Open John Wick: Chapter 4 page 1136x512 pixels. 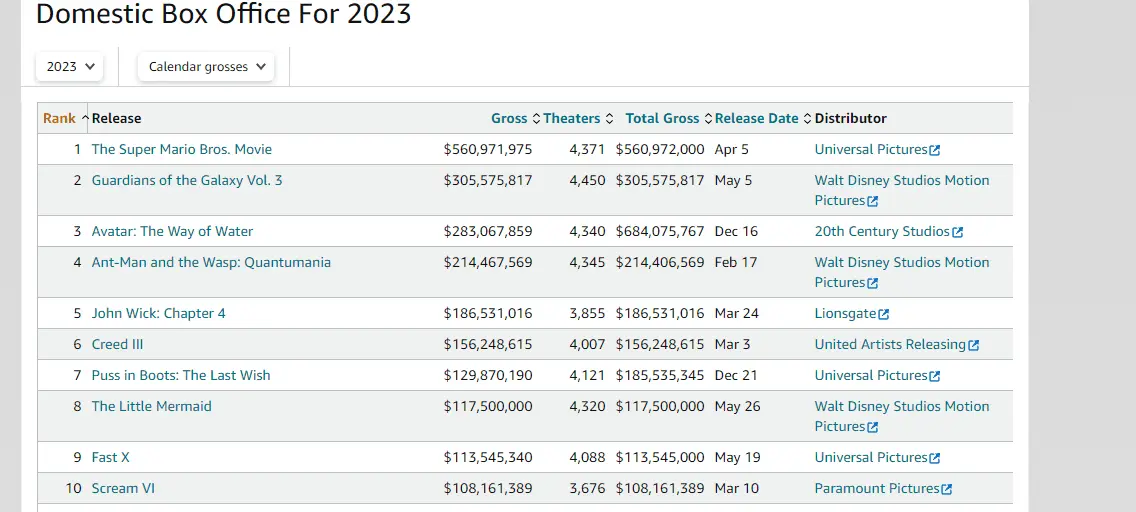click(158, 313)
